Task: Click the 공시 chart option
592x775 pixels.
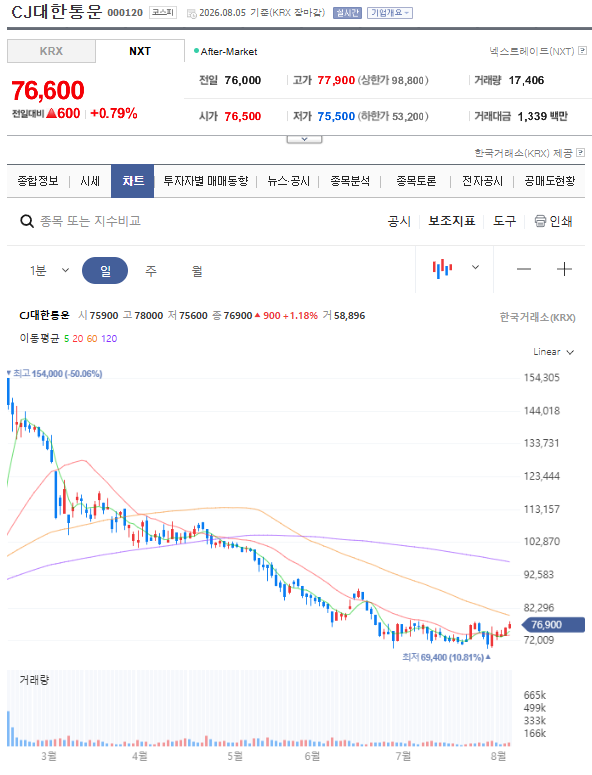Action: click(399, 221)
